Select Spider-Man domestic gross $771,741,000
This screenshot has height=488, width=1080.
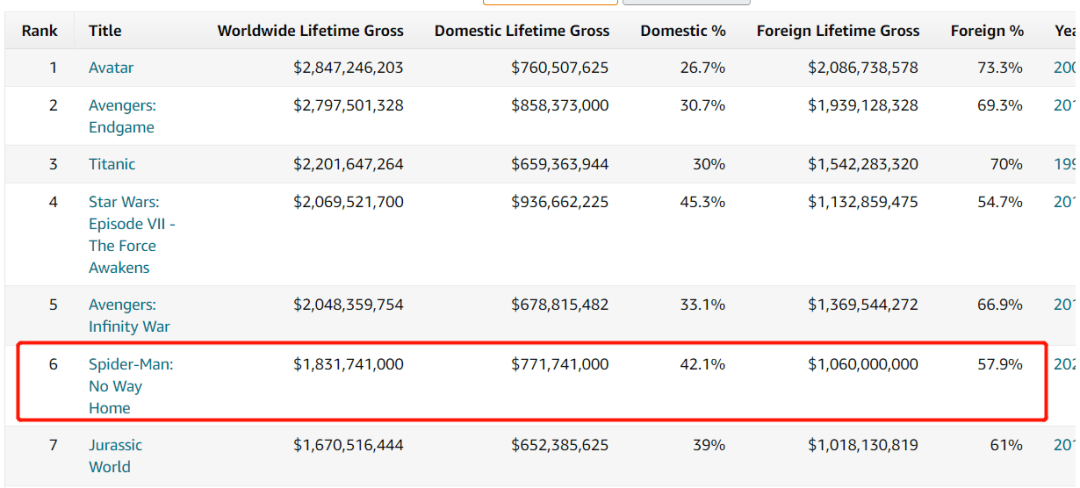tap(560, 364)
